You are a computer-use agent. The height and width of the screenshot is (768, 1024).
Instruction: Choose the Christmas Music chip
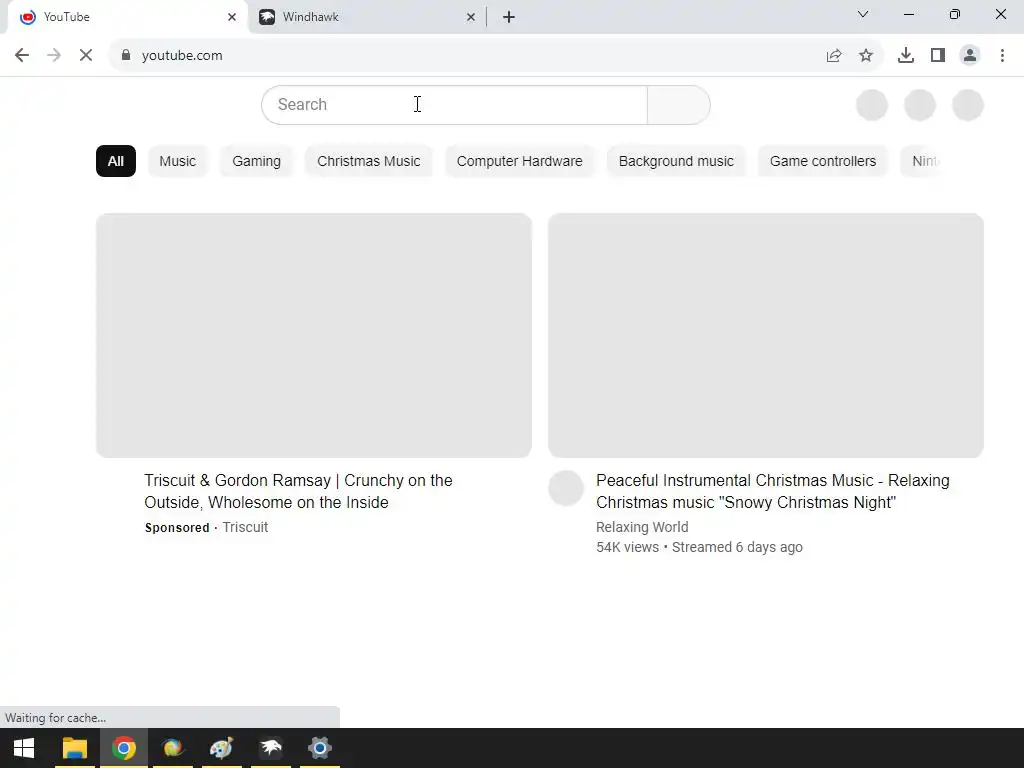pyautogui.click(x=369, y=161)
